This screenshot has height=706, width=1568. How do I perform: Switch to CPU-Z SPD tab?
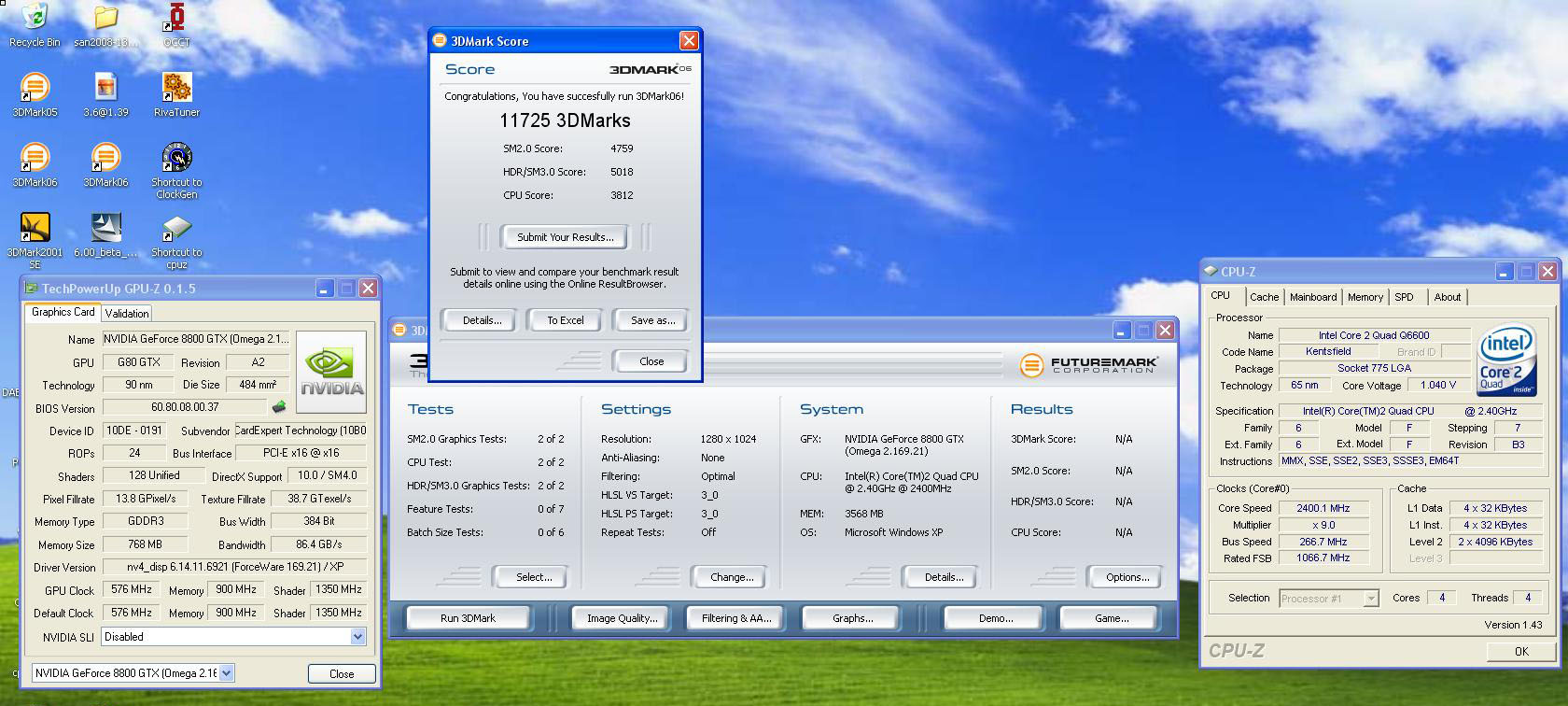pos(1405,297)
